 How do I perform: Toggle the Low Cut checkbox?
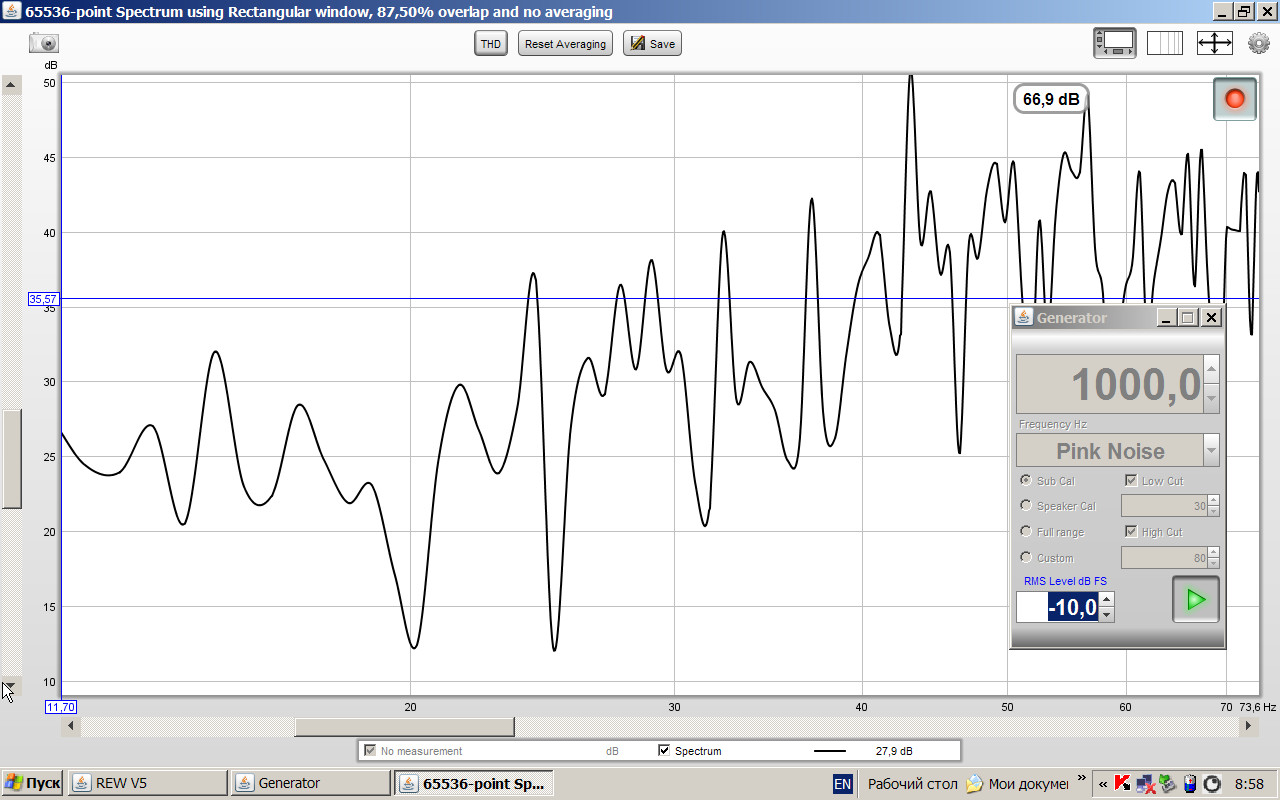1131,481
